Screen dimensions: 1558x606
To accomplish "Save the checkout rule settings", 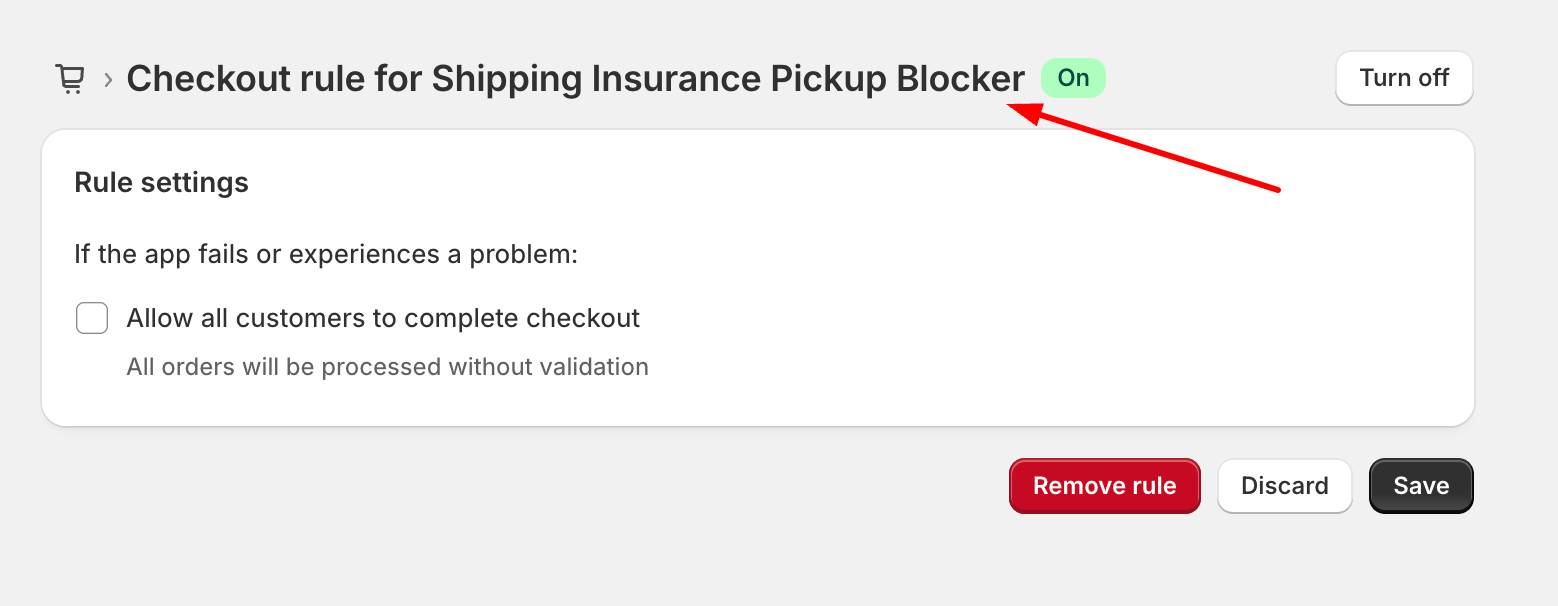I will point(1420,486).
